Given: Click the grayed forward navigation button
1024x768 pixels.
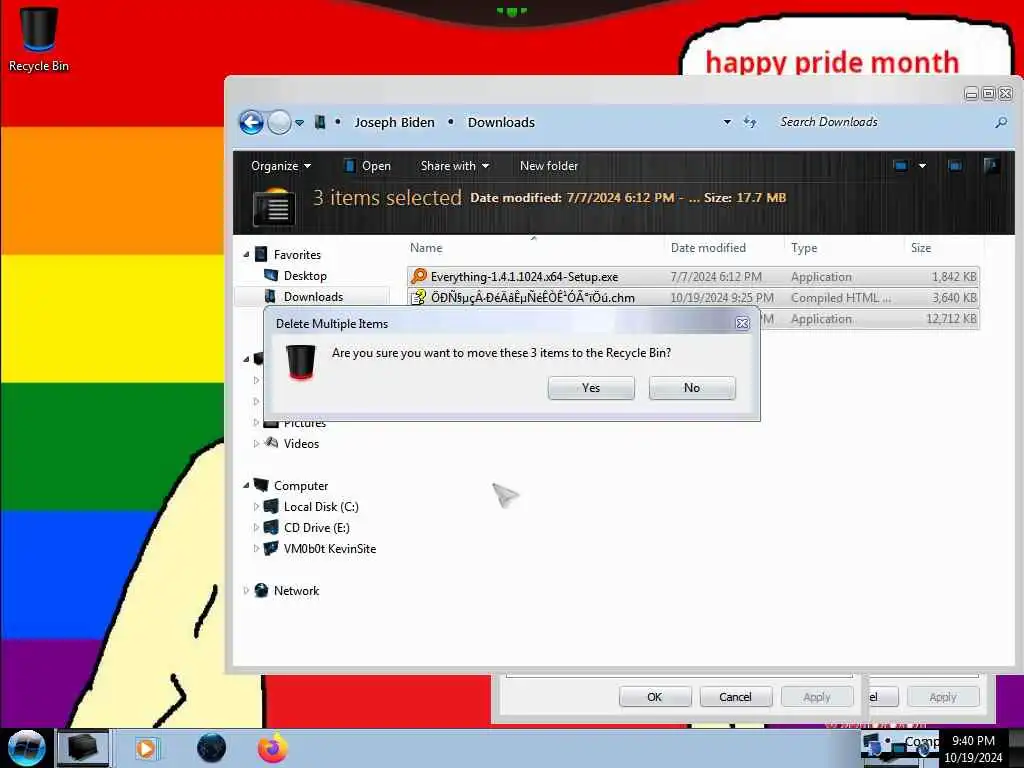Looking at the screenshot, I should pos(280,122).
